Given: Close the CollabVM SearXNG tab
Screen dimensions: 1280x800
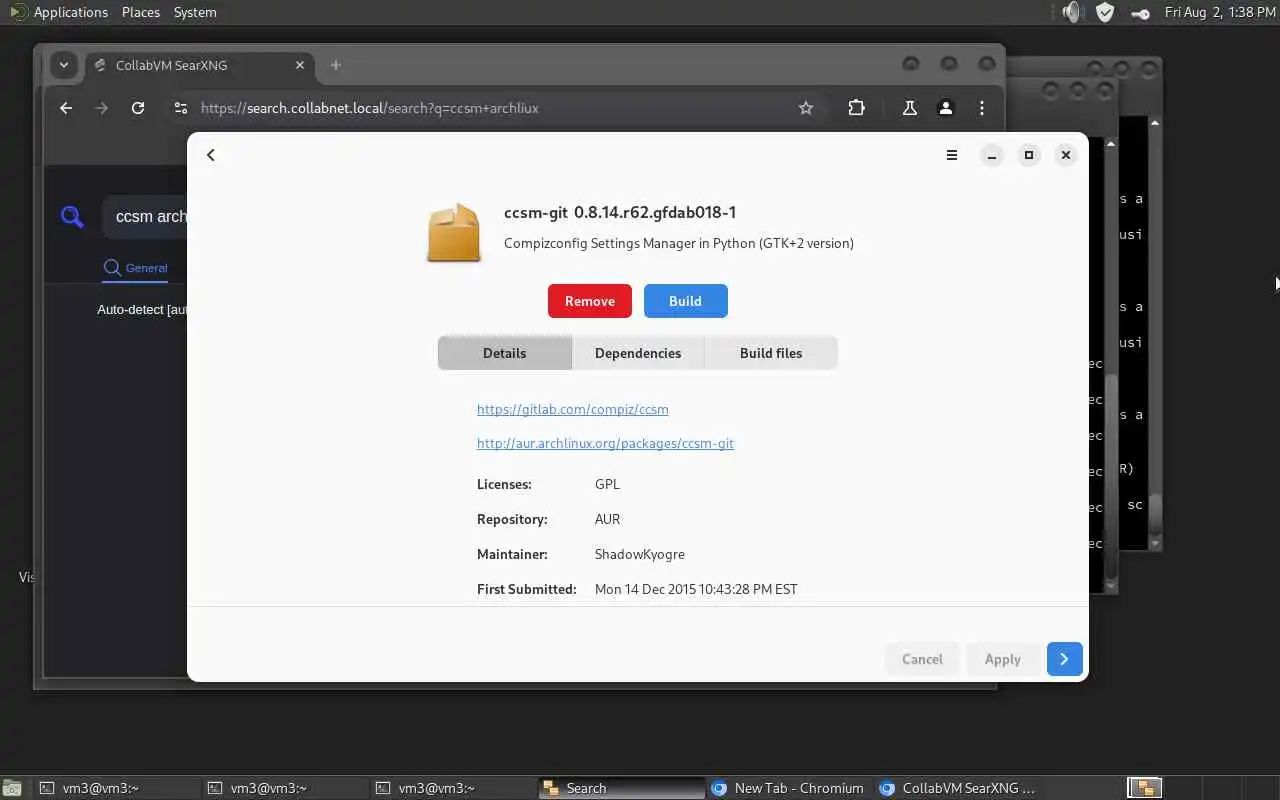Looking at the screenshot, I should 300,65.
